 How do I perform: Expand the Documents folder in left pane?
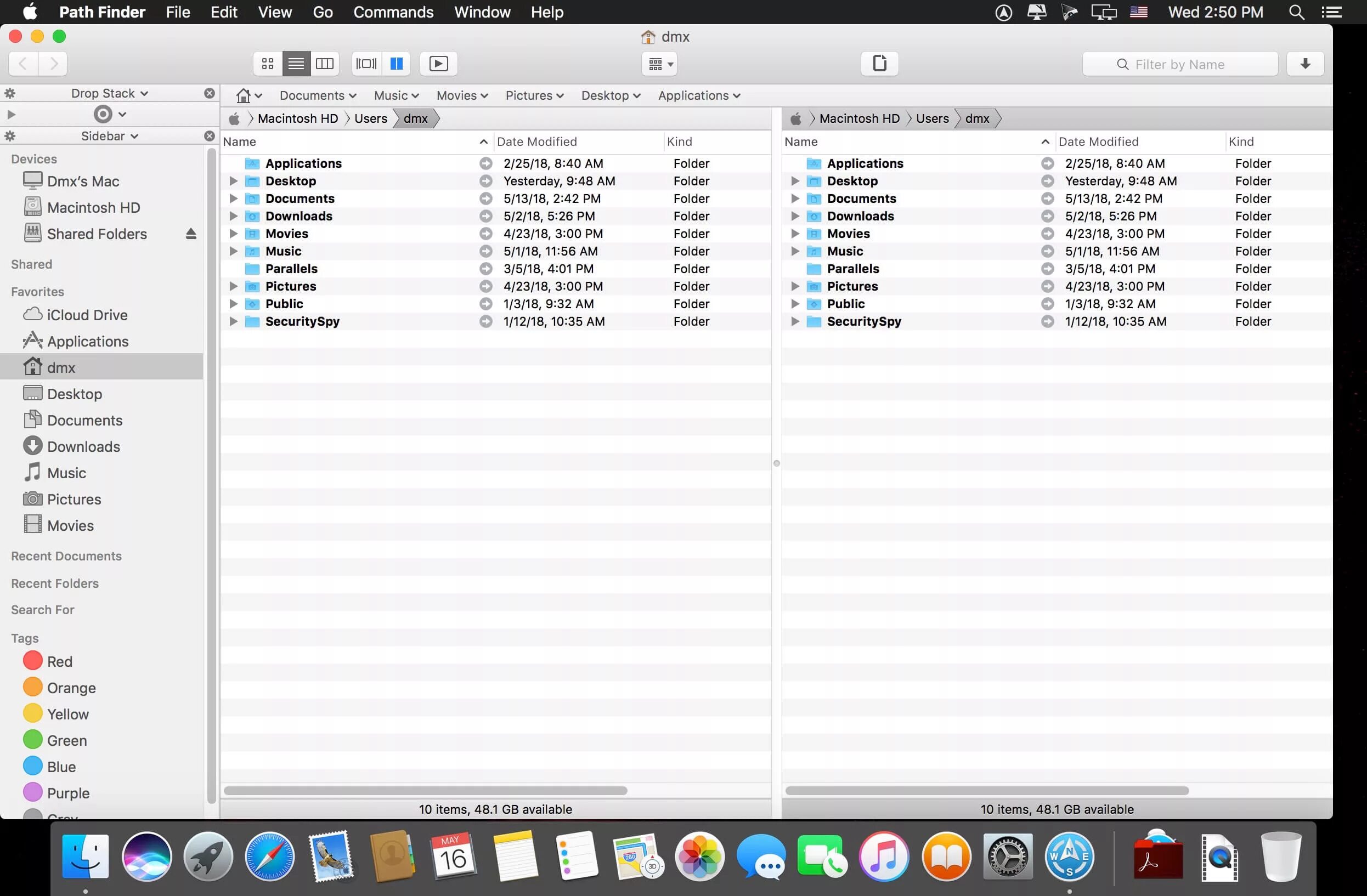pyautogui.click(x=233, y=199)
